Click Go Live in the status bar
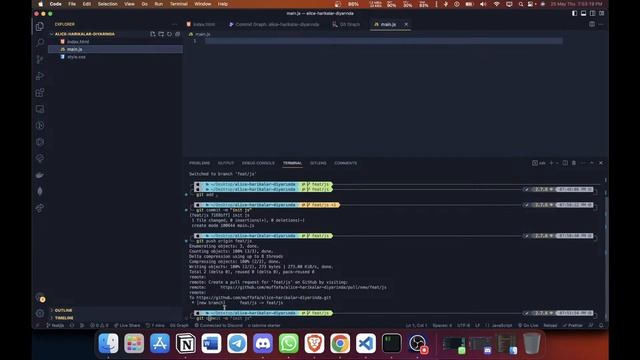 pos(528,325)
